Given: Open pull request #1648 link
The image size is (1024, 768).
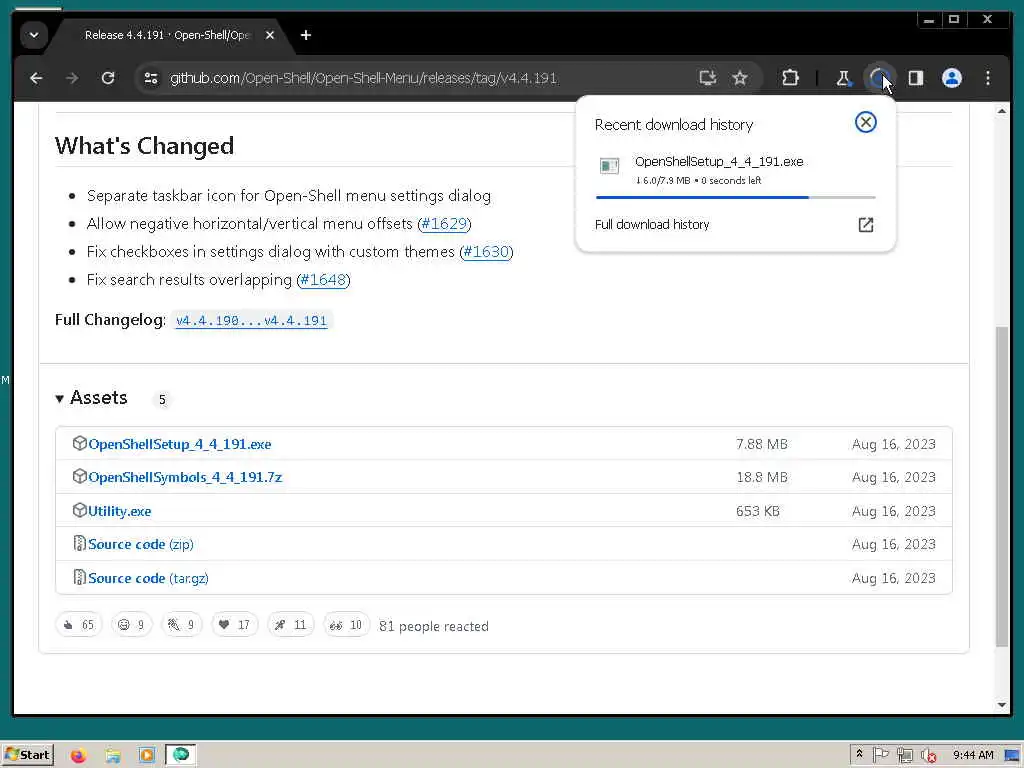Looking at the screenshot, I should click(x=323, y=280).
